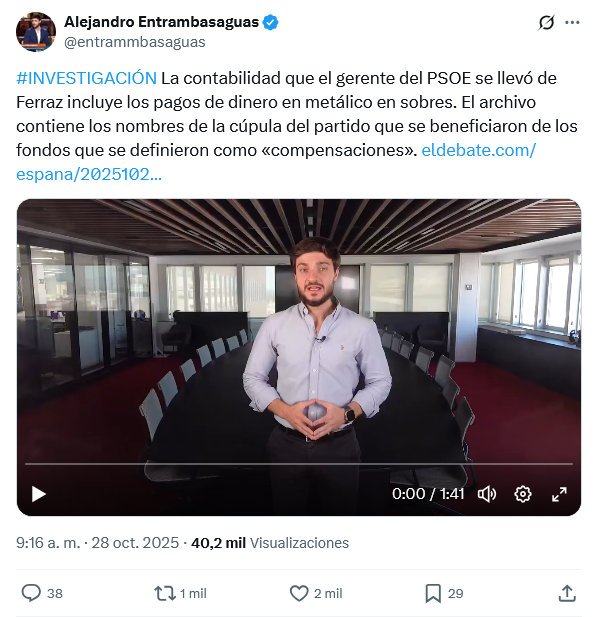Screen dimensions: 598x617
Task: Mute the video volume
Action: (x=487, y=494)
